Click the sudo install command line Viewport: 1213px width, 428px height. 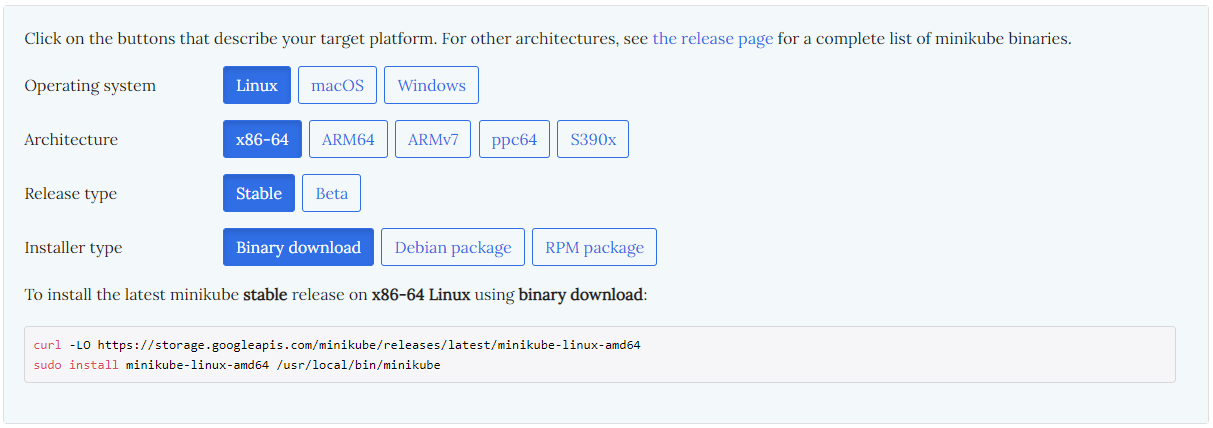pyautogui.click(x=237, y=365)
